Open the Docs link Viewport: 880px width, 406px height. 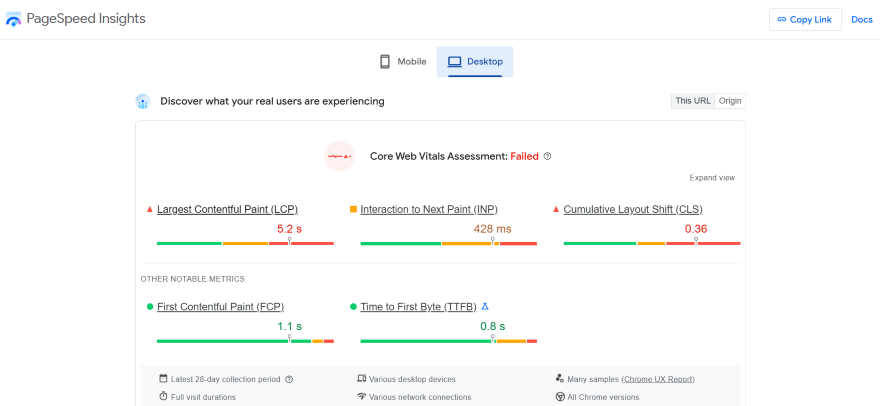pos(861,20)
